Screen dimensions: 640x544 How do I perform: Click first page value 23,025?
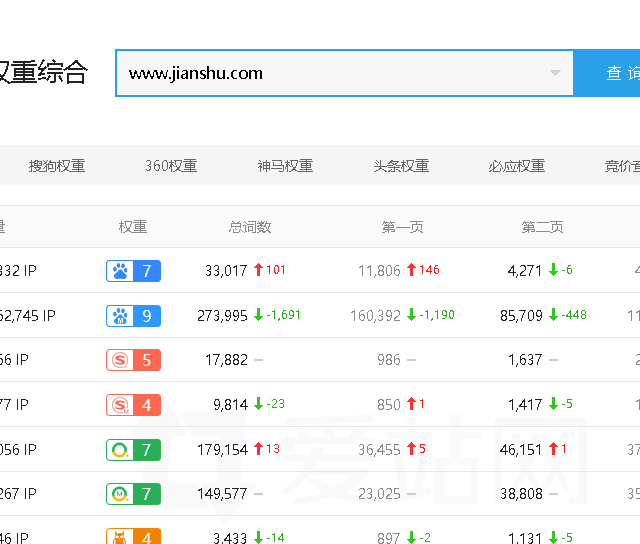tap(379, 494)
